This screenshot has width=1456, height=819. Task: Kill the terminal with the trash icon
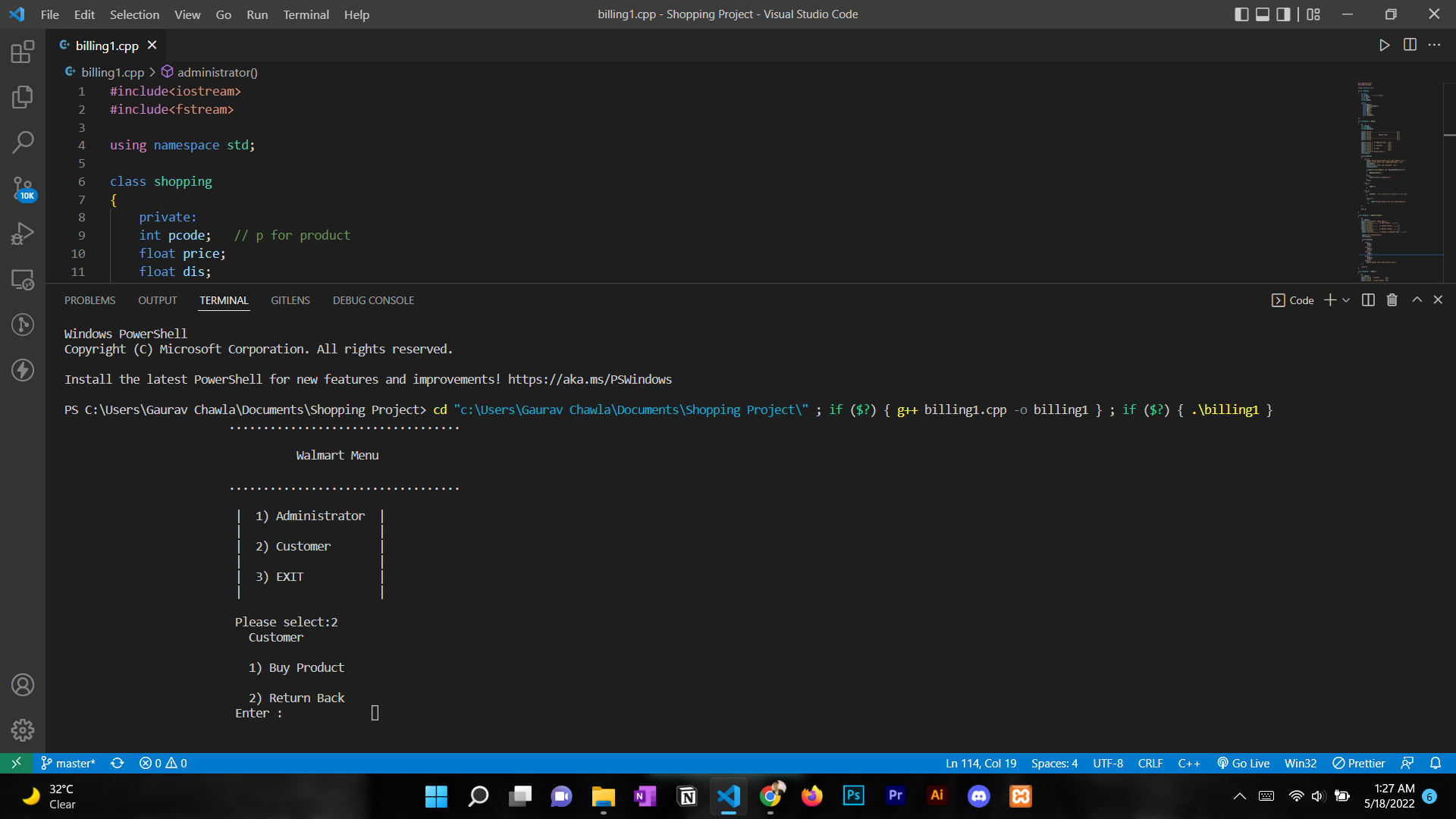point(1391,300)
